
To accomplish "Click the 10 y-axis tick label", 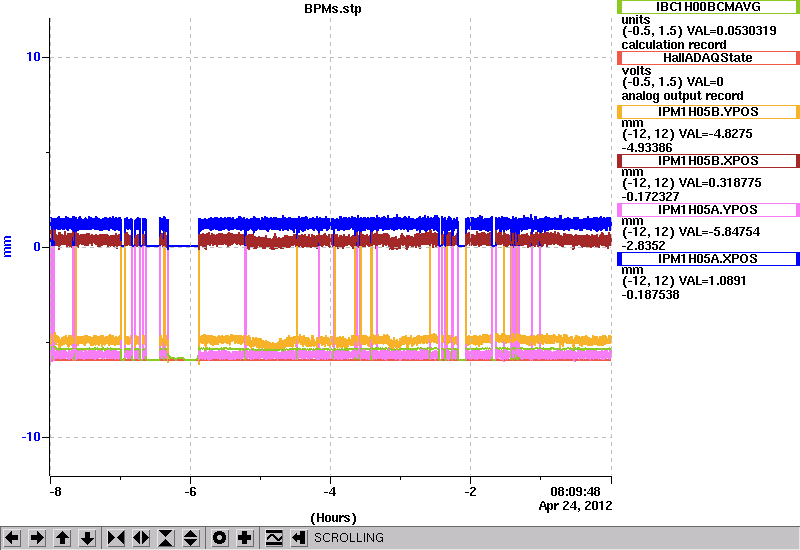I will [x=34, y=57].
